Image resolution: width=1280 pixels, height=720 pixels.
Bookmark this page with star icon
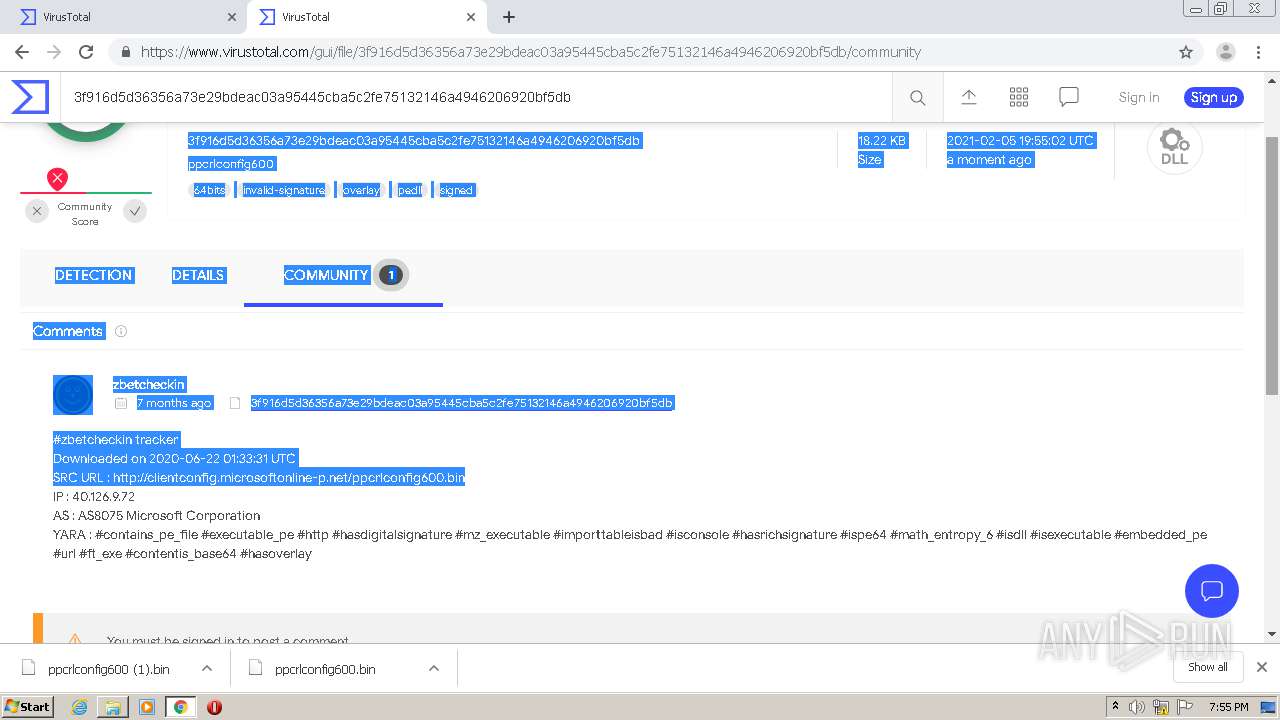pyautogui.click(x=1186, y=52)
